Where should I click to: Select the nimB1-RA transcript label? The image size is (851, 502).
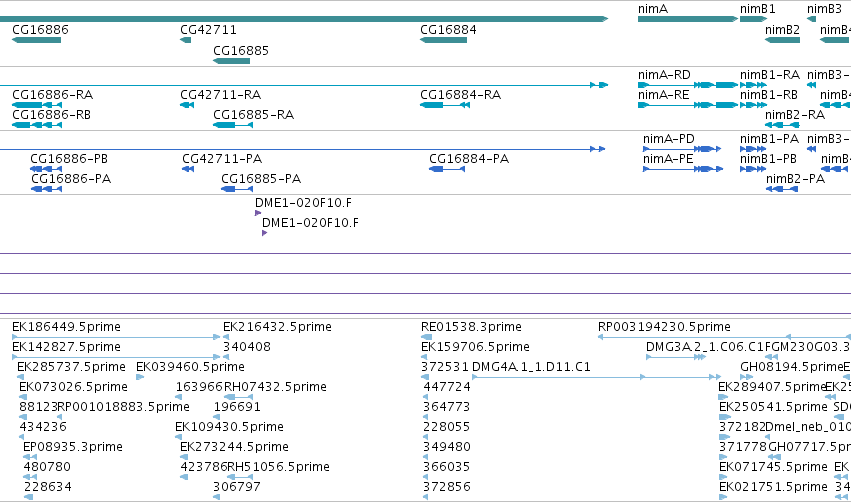[x=770, y=75]
